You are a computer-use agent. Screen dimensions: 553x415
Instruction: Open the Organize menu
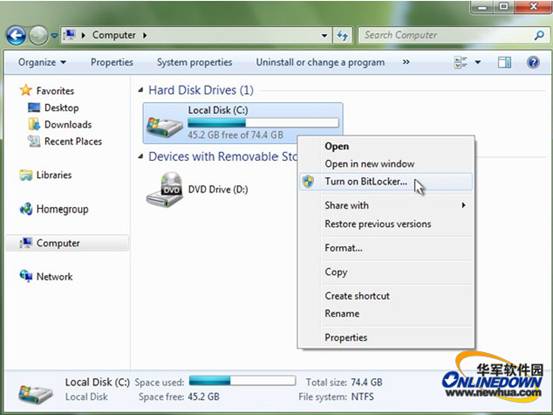(42, 62)
